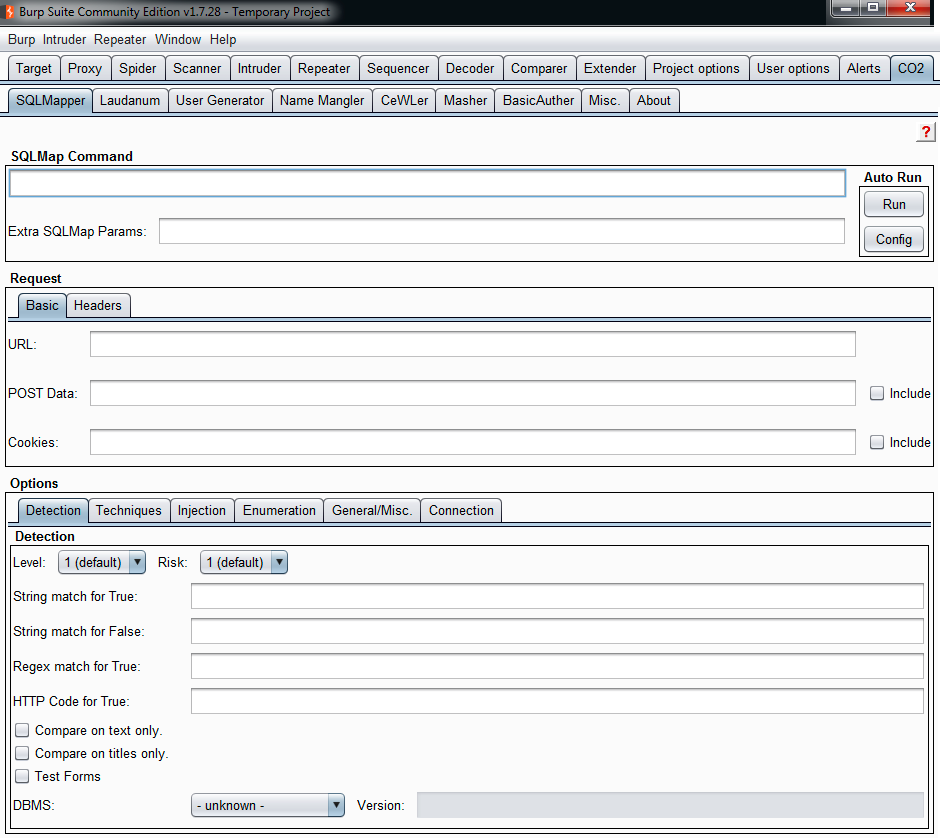Open the Misc. sub-tab
Image resolution: width=940 pixels, height=838 pixels.
tap(605, 101)
